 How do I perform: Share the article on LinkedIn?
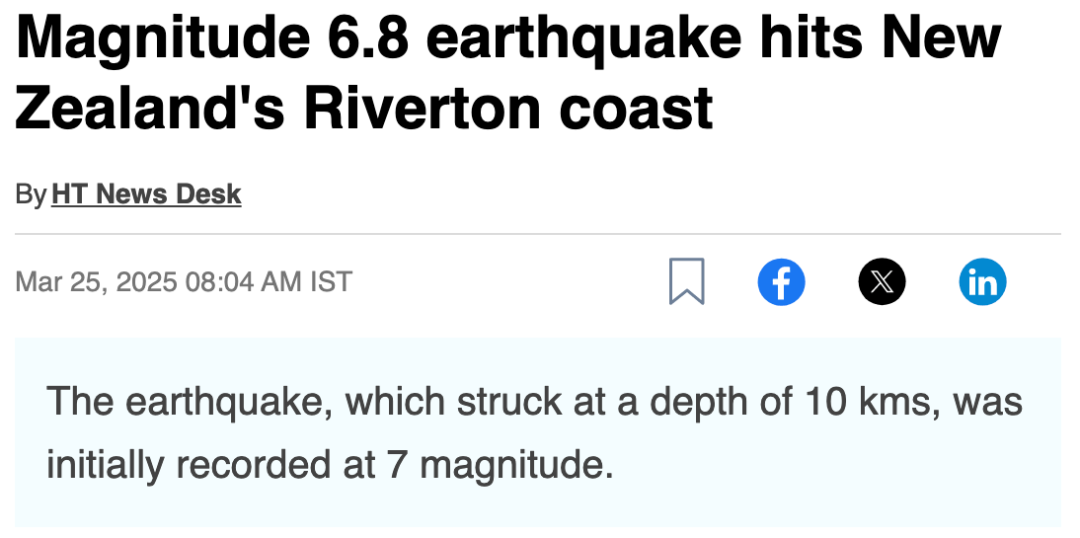point(983,282)
